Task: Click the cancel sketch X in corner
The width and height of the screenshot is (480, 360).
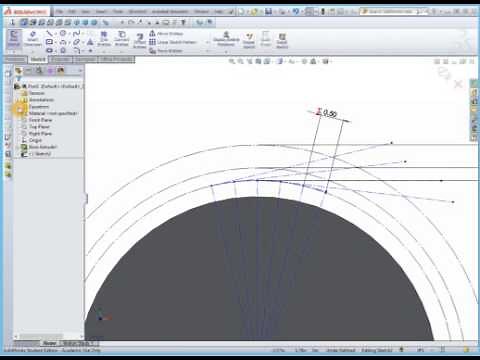Action: [458, 84]
